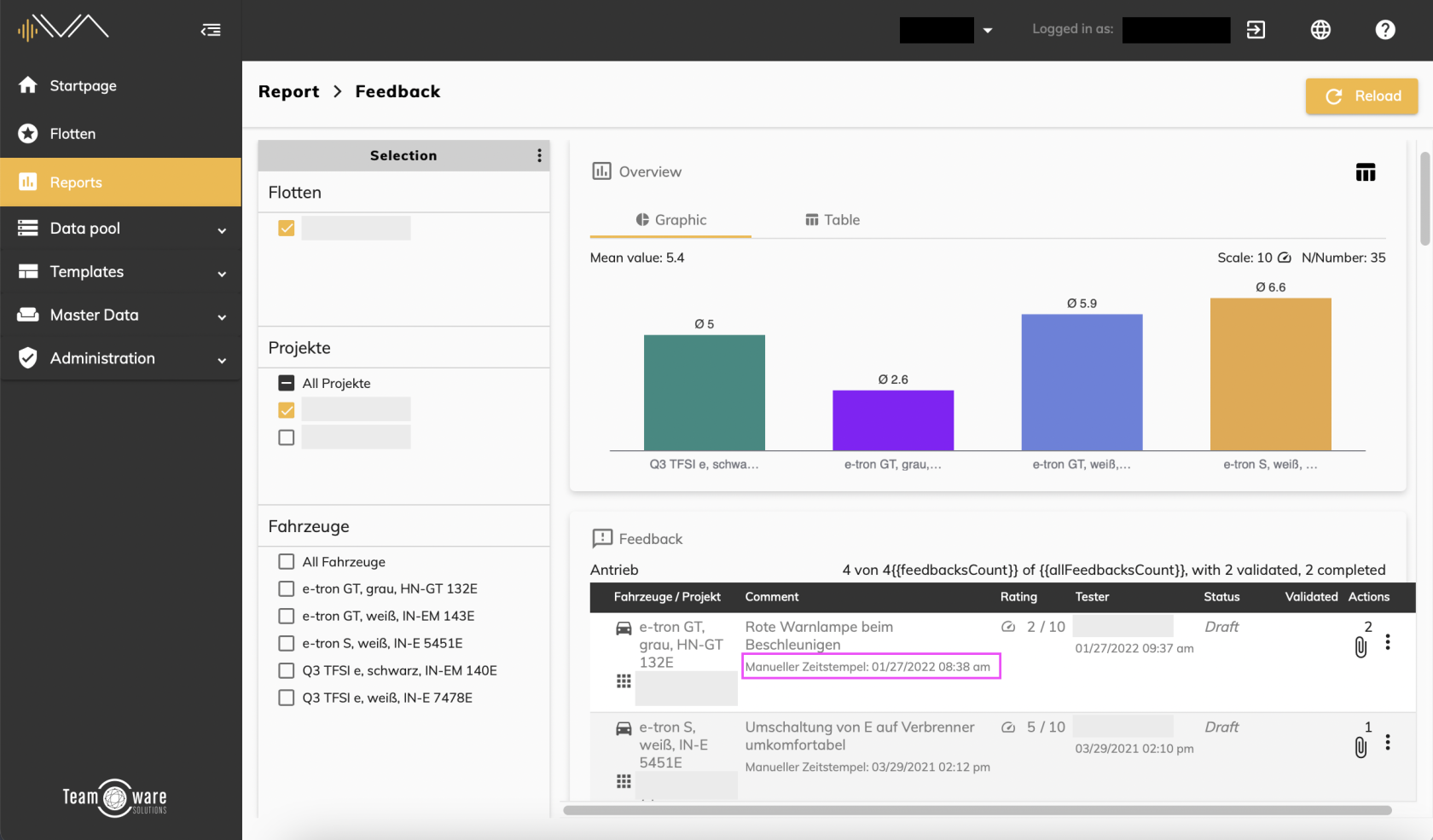Screen dimensions: 1433x840
Task: Expand the Master Data submenu chevron
Action: tap(222, 317)
